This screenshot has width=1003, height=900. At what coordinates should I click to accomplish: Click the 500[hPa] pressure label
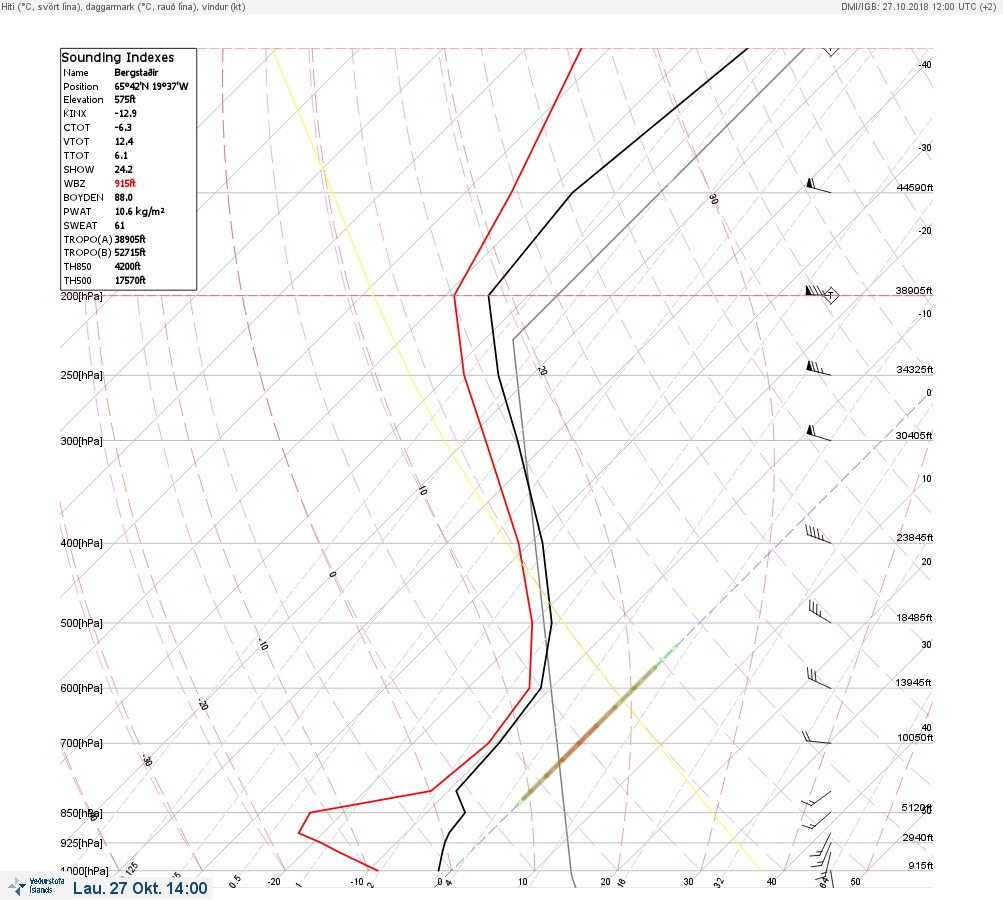click(x=81, y=623)
